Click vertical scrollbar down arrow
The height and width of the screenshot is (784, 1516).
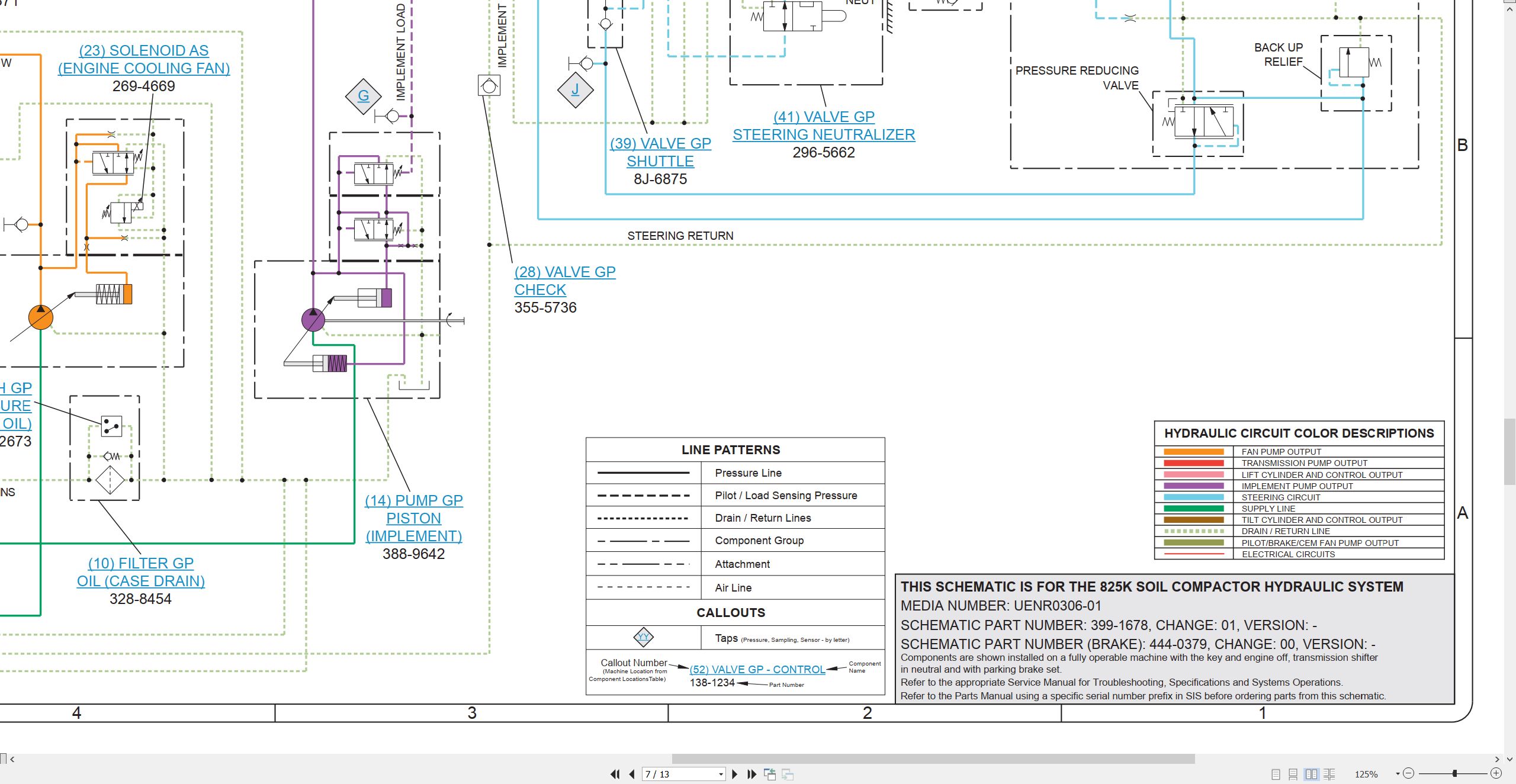(1510, 759)
